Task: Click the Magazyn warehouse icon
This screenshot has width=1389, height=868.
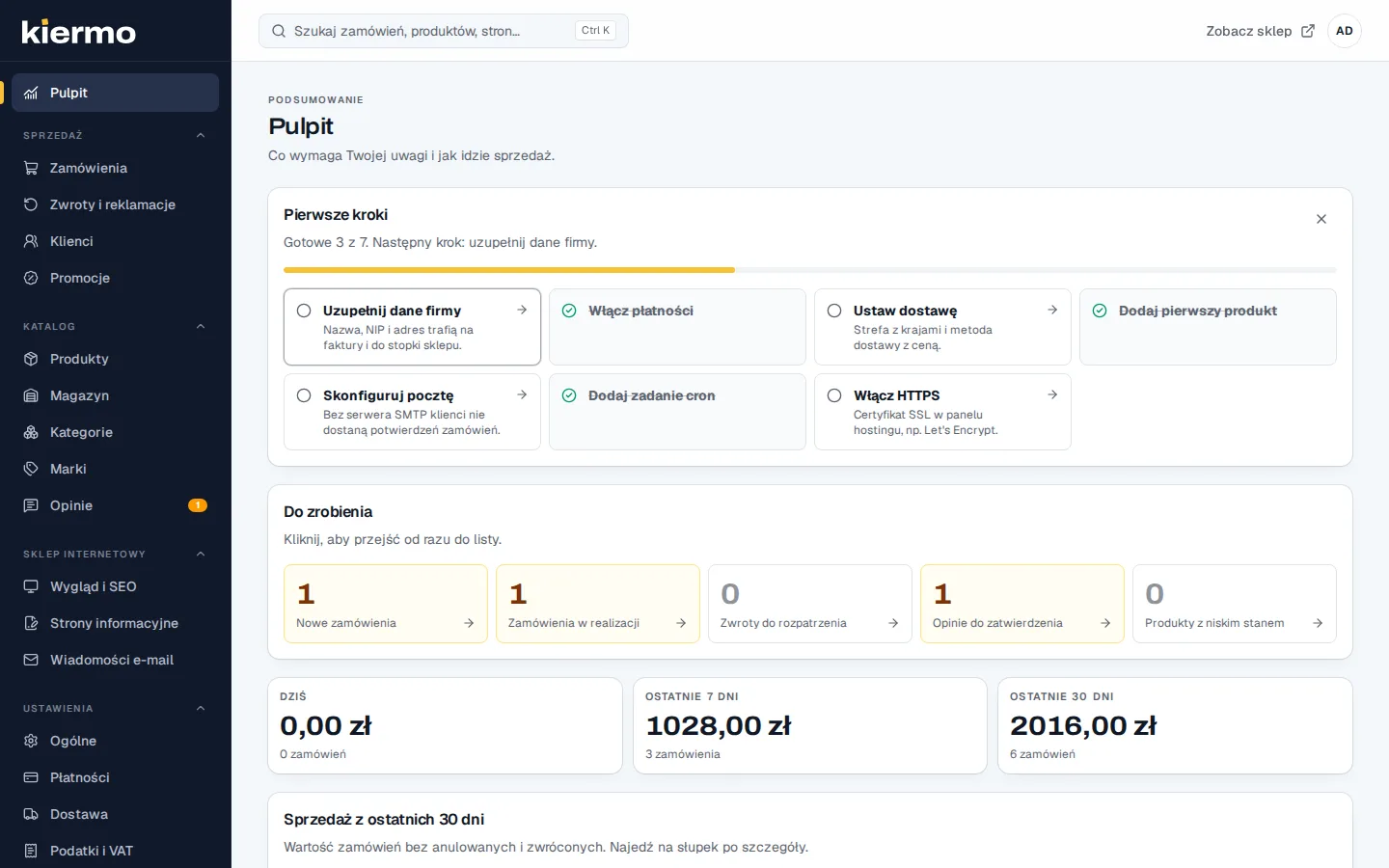Action: [31, 395]
